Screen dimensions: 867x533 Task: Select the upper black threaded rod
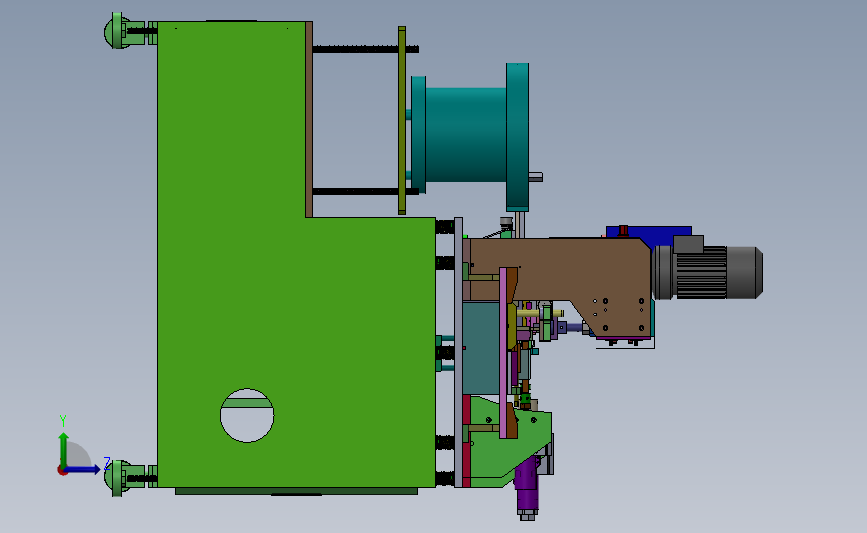point(356,49)
